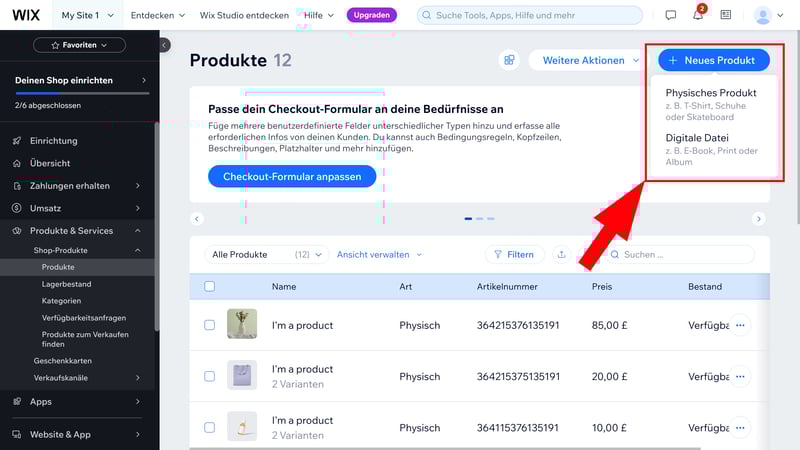Open the Alle Produkte view dropdown

267,255
